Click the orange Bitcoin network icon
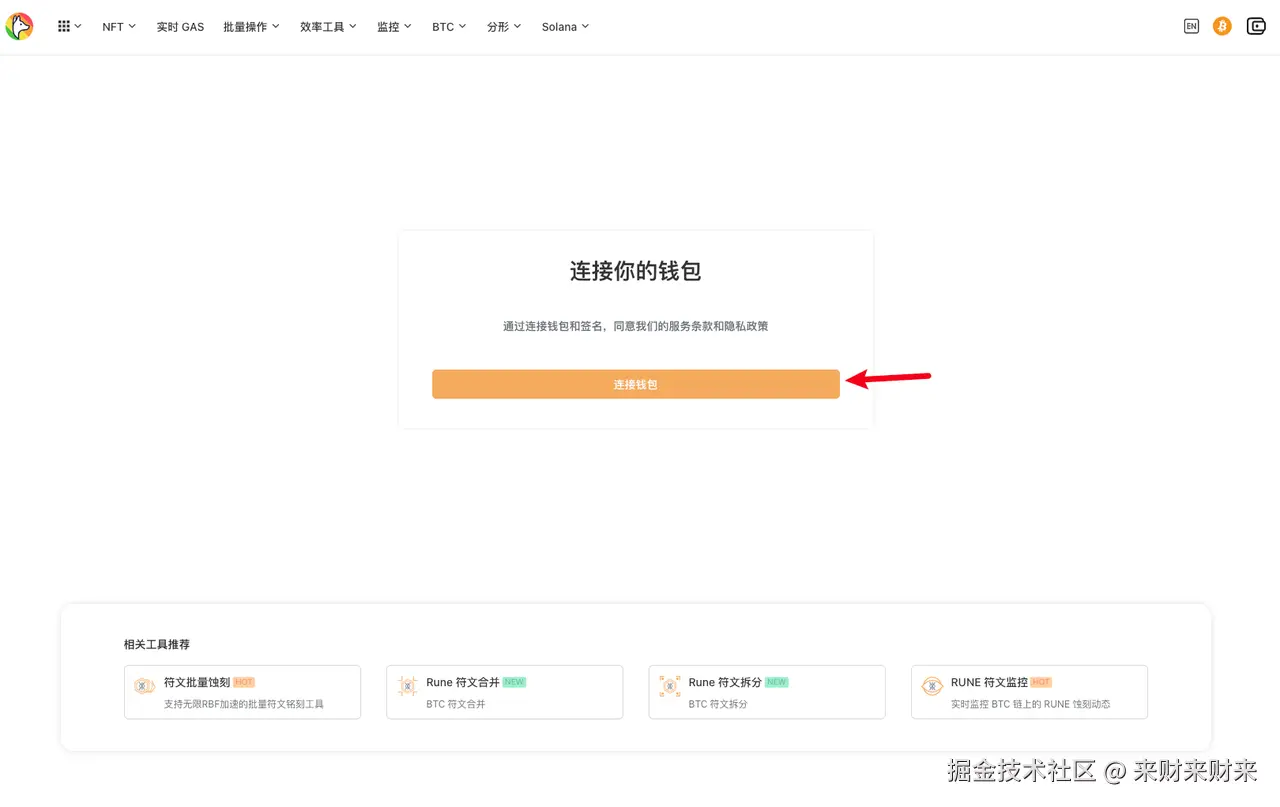 pyautogui.click(x=1222, y=26)
